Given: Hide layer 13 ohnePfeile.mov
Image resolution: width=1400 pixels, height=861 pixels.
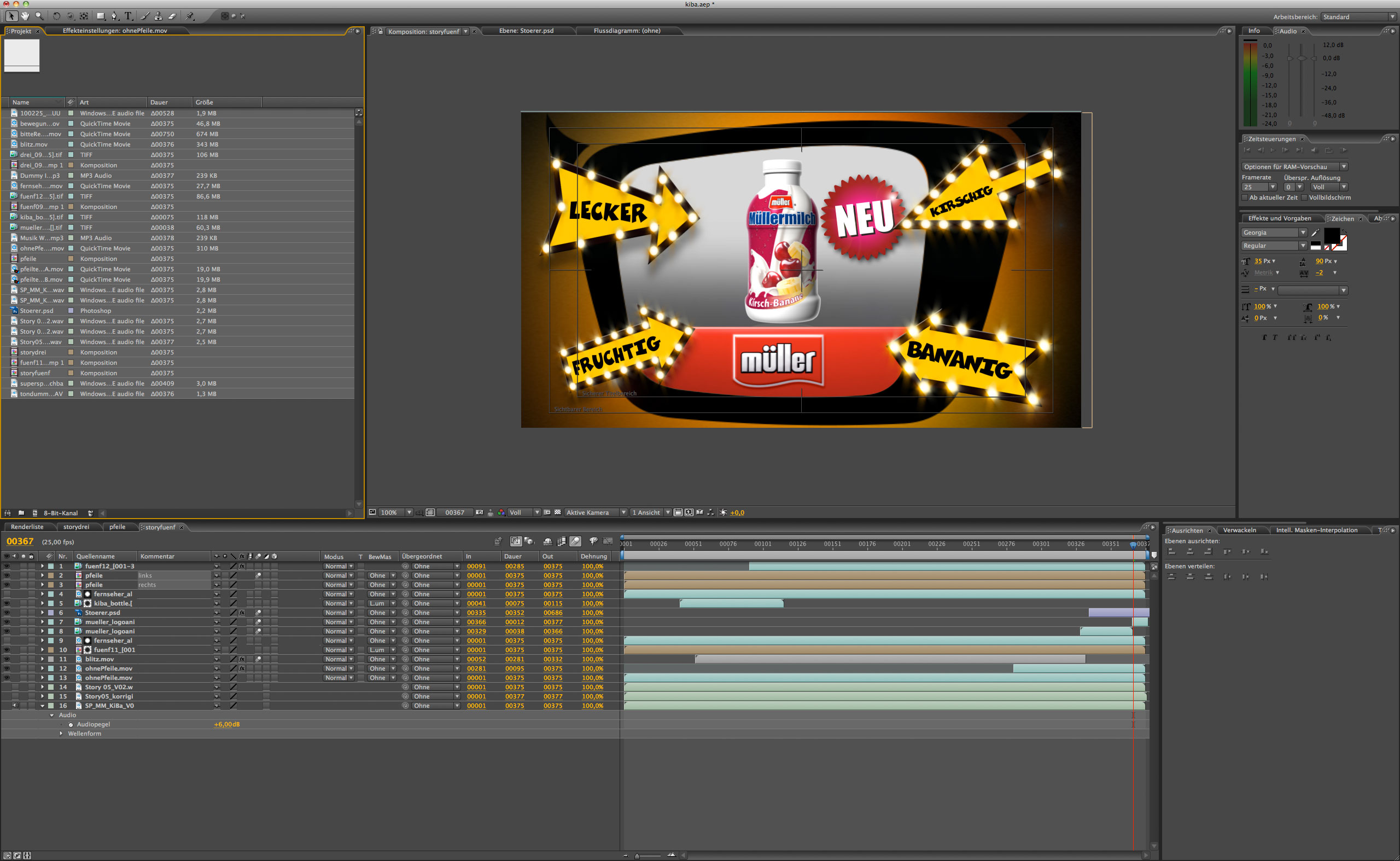Looking at the screenshot, I should click(x=7, y=678).
